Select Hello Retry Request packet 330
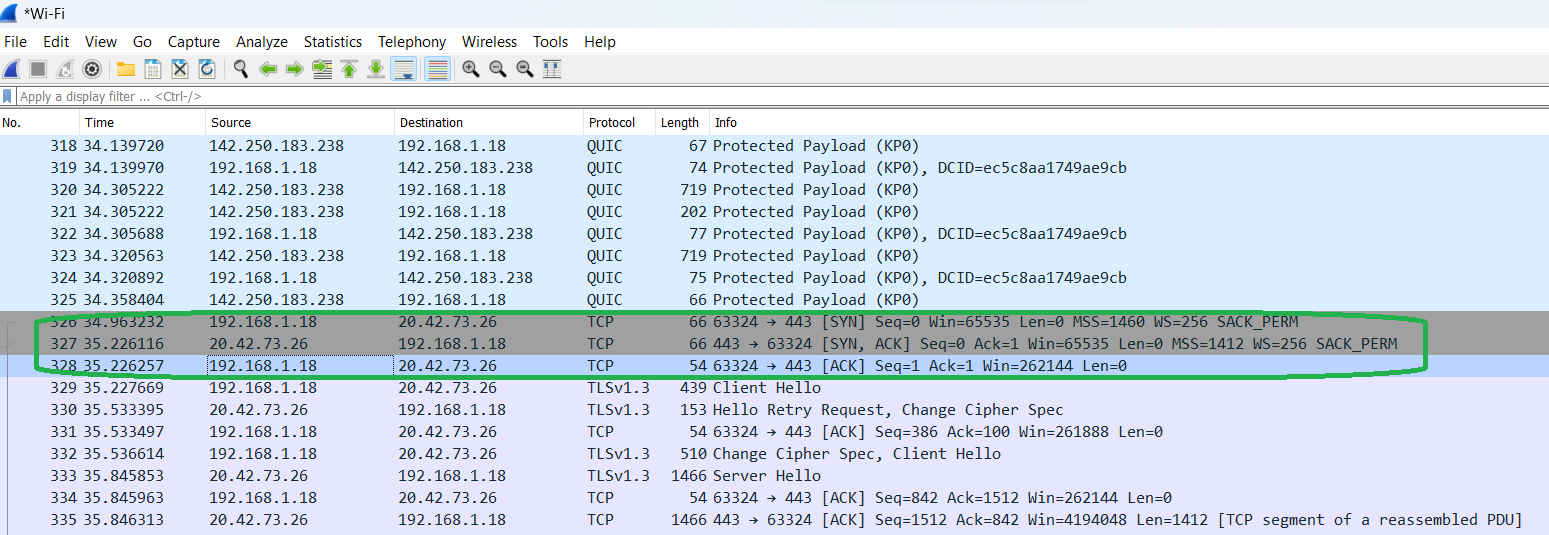 tap(774, 410)
